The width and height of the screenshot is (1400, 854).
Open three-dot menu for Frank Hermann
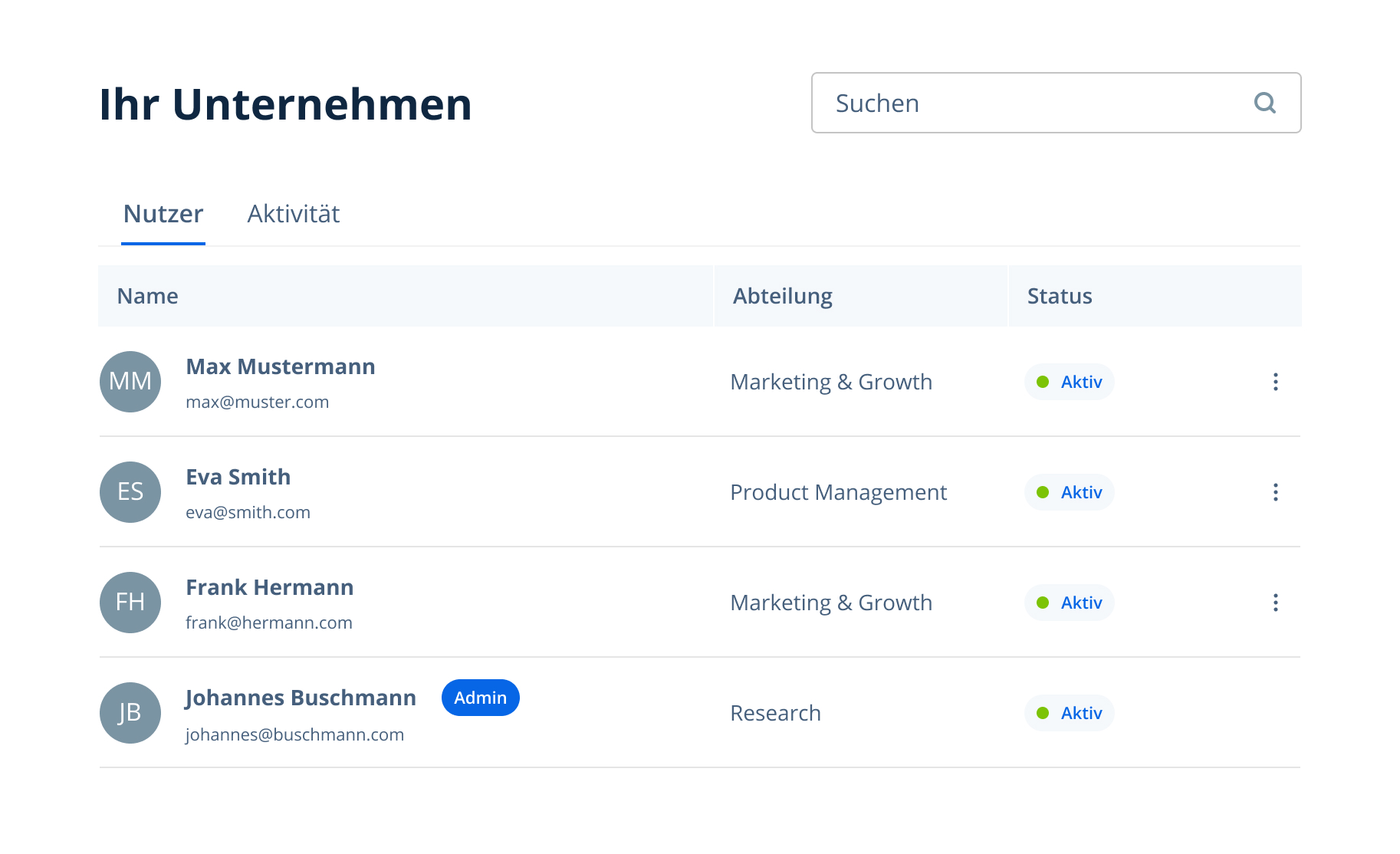point(1275,603)
